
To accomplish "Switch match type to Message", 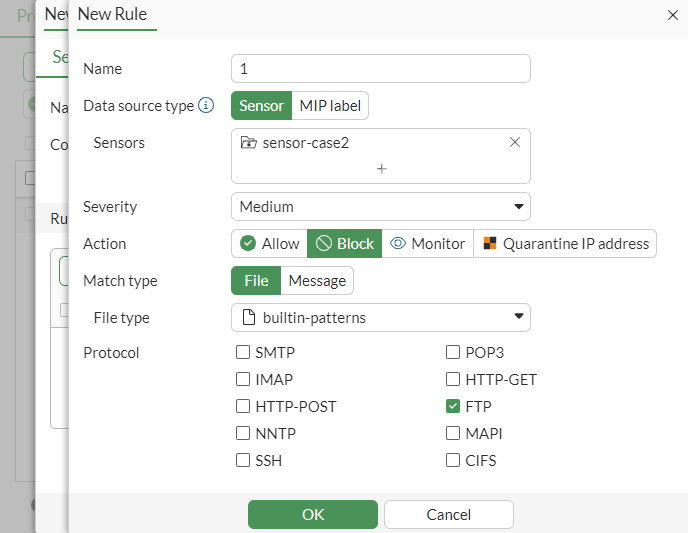I will 317,281.
